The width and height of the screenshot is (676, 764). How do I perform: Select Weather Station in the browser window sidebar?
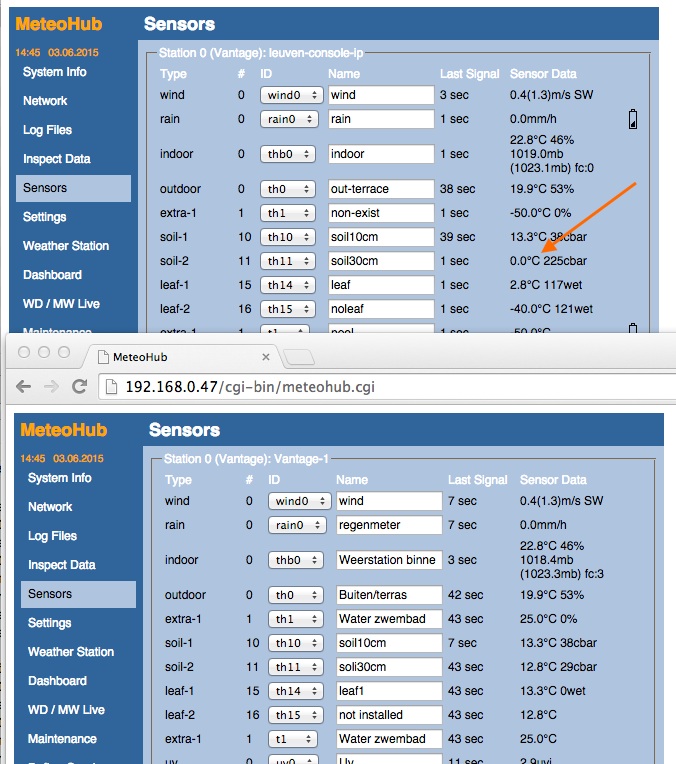[70, 652]
